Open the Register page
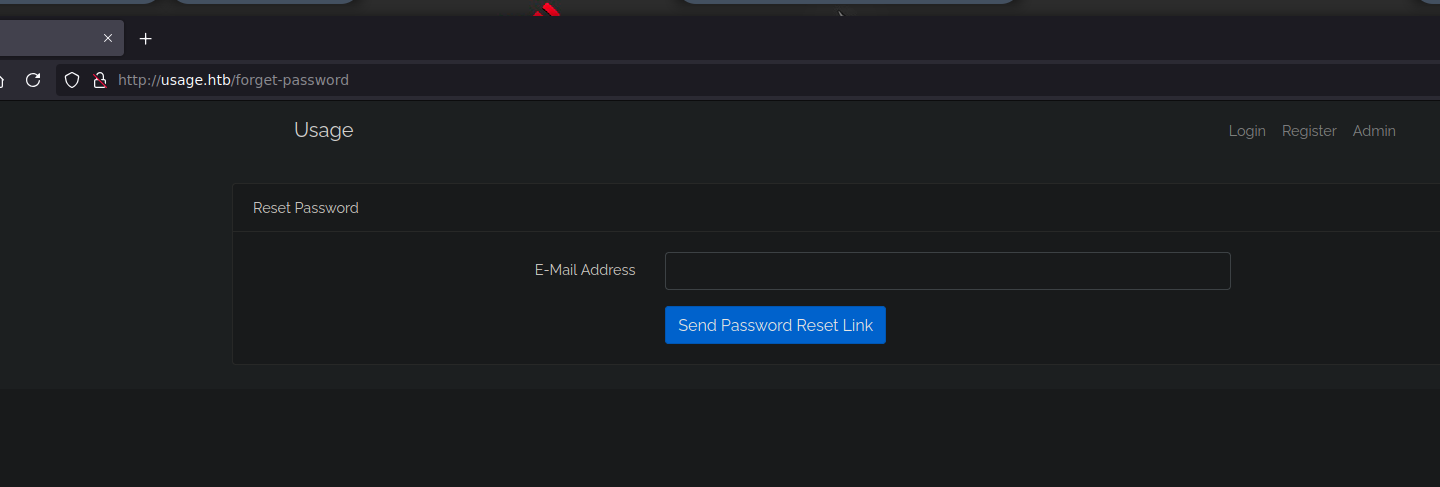Screen dimensions: 1440x487 click(1309, 131)
